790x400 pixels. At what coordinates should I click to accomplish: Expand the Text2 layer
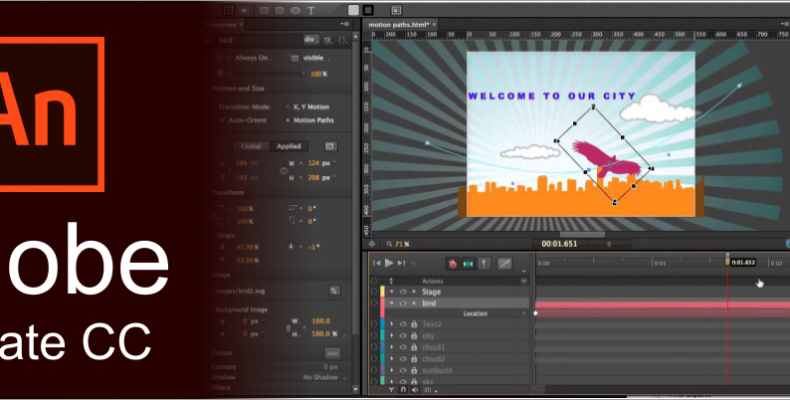click(x=392, y=324)
